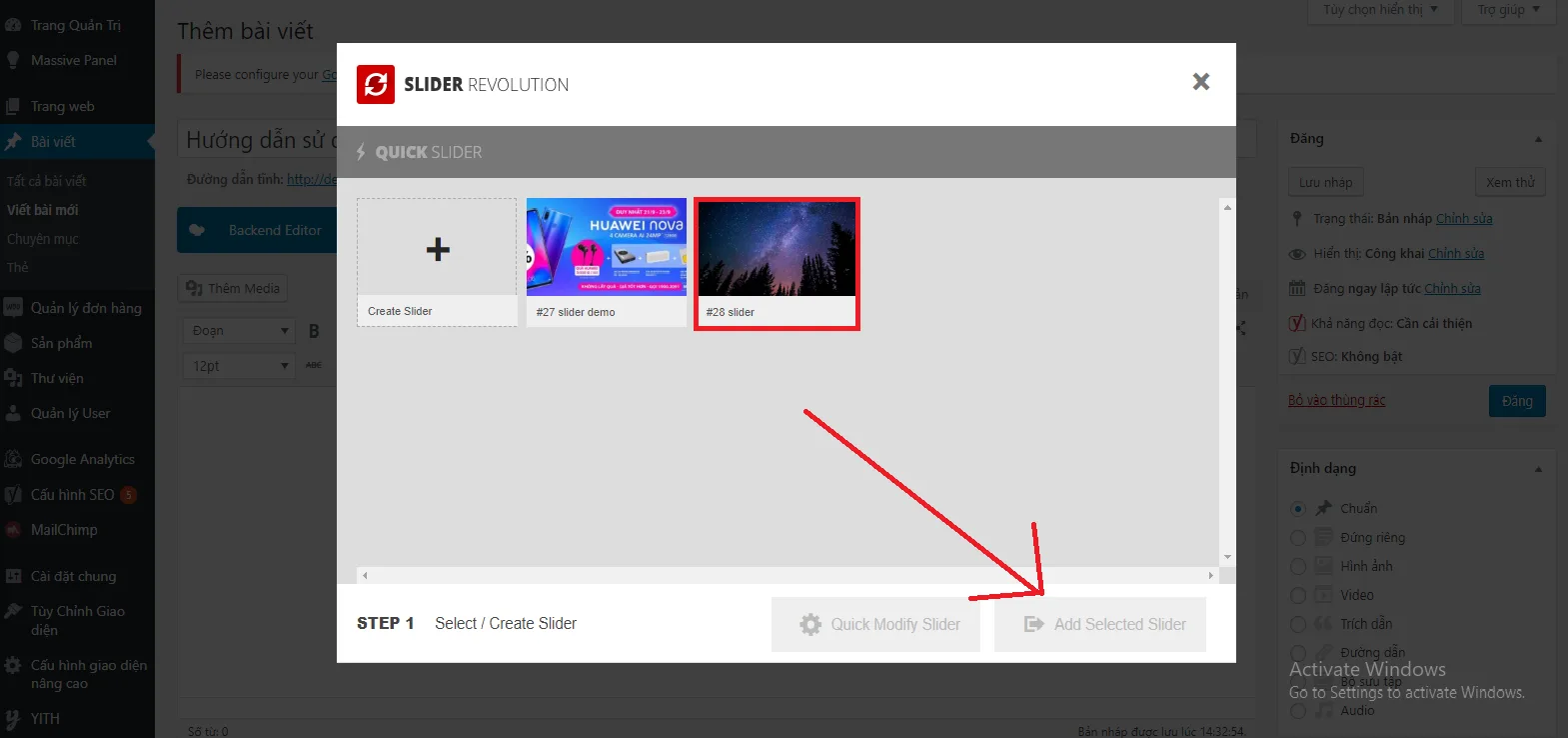Open Trang web menu item
Viewport: 1568px width, 738px height.
[63, 106]
